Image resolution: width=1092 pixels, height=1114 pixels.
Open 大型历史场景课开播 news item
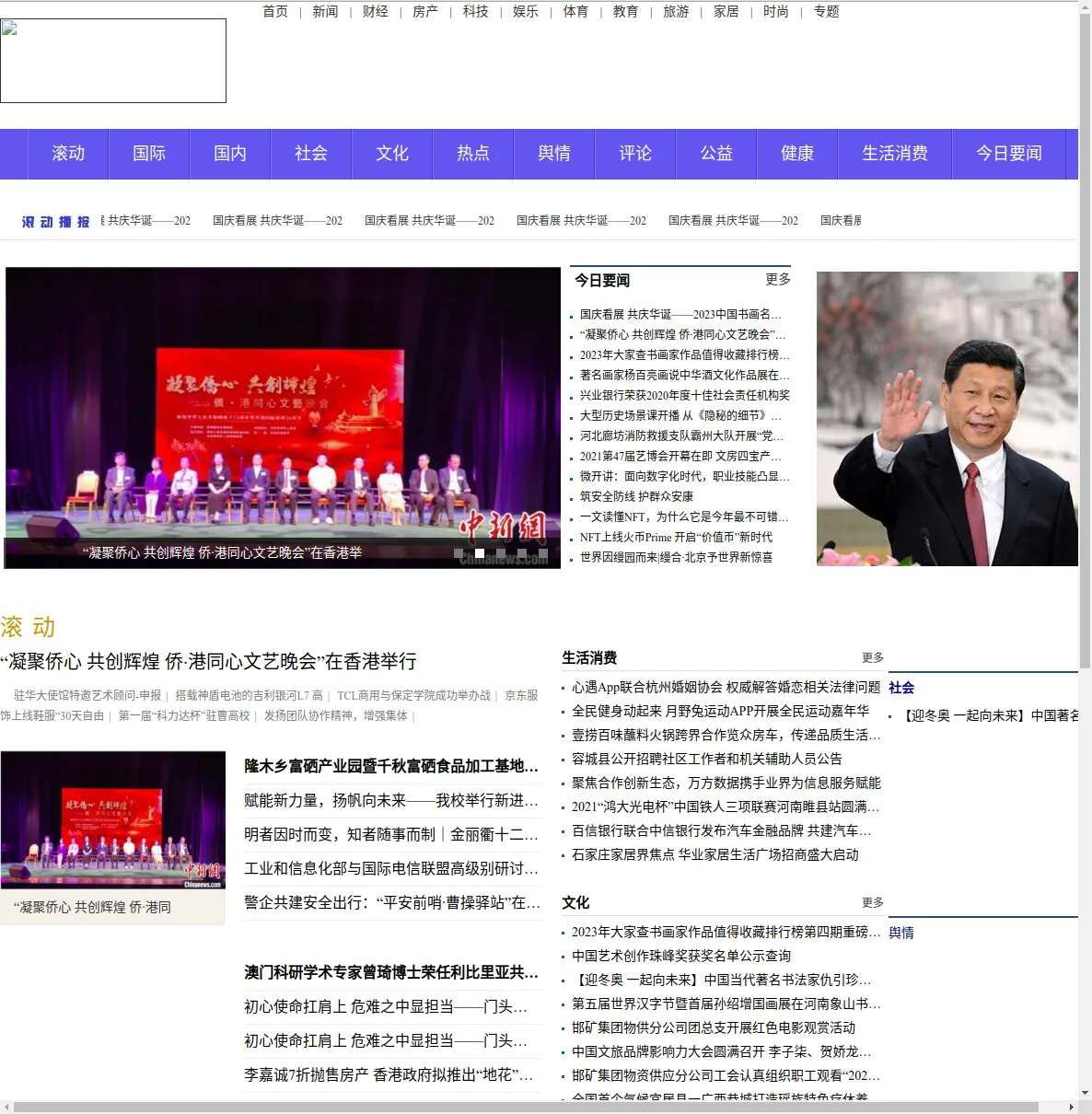tap(680, 416)
